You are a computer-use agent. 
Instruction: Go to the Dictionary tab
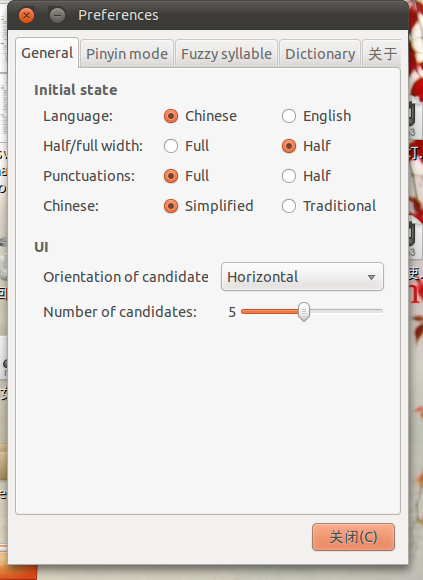(320, 54)
